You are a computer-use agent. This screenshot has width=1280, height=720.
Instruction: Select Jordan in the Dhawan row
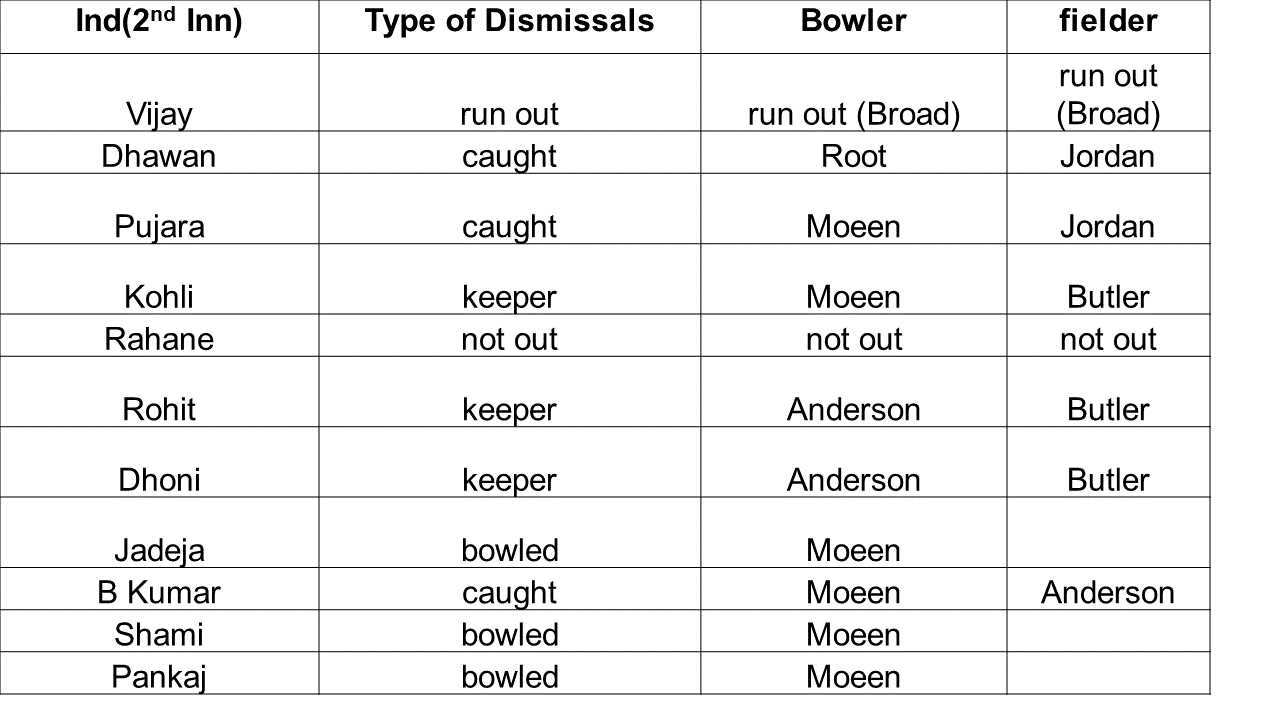pyautogui.click(x=1108, y=156)
